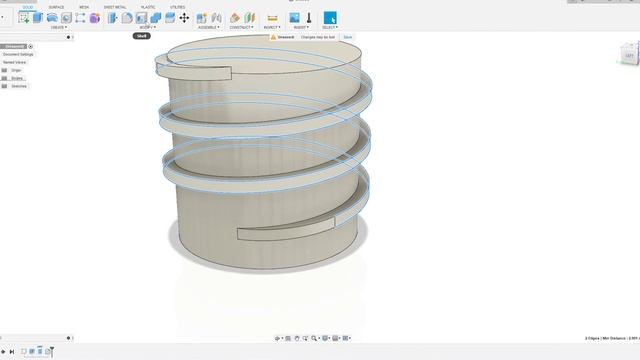The image size is (640, 360).
Task: Click the Zoom Window icon
Action: pos(305,338)
